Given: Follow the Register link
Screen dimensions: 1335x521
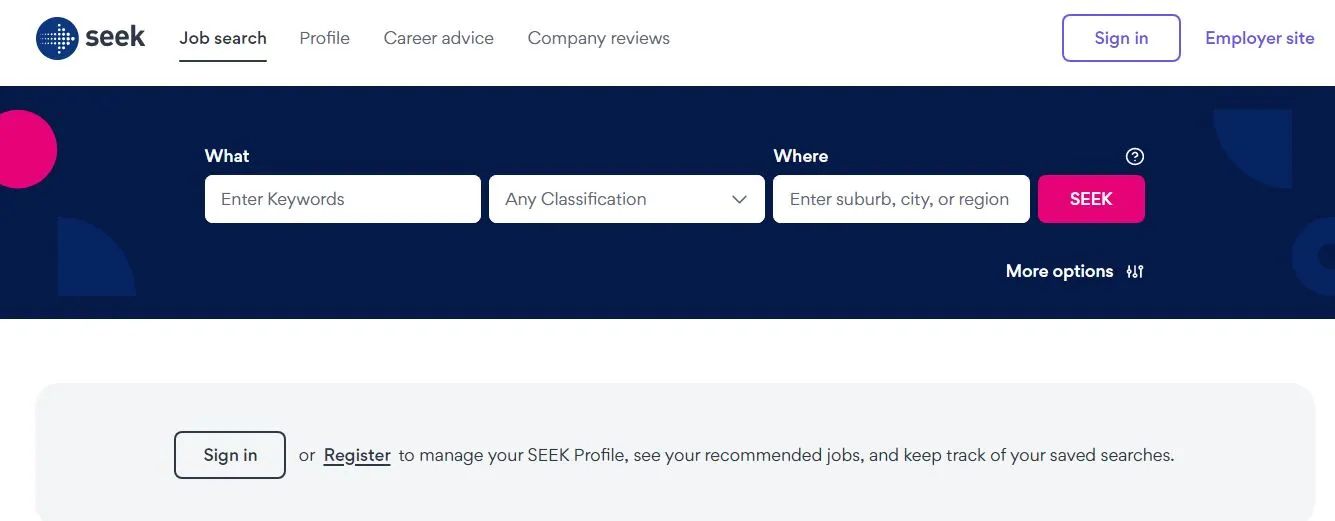Looking at the screenshot, I should pyautogui.click(x=357, y=455).
